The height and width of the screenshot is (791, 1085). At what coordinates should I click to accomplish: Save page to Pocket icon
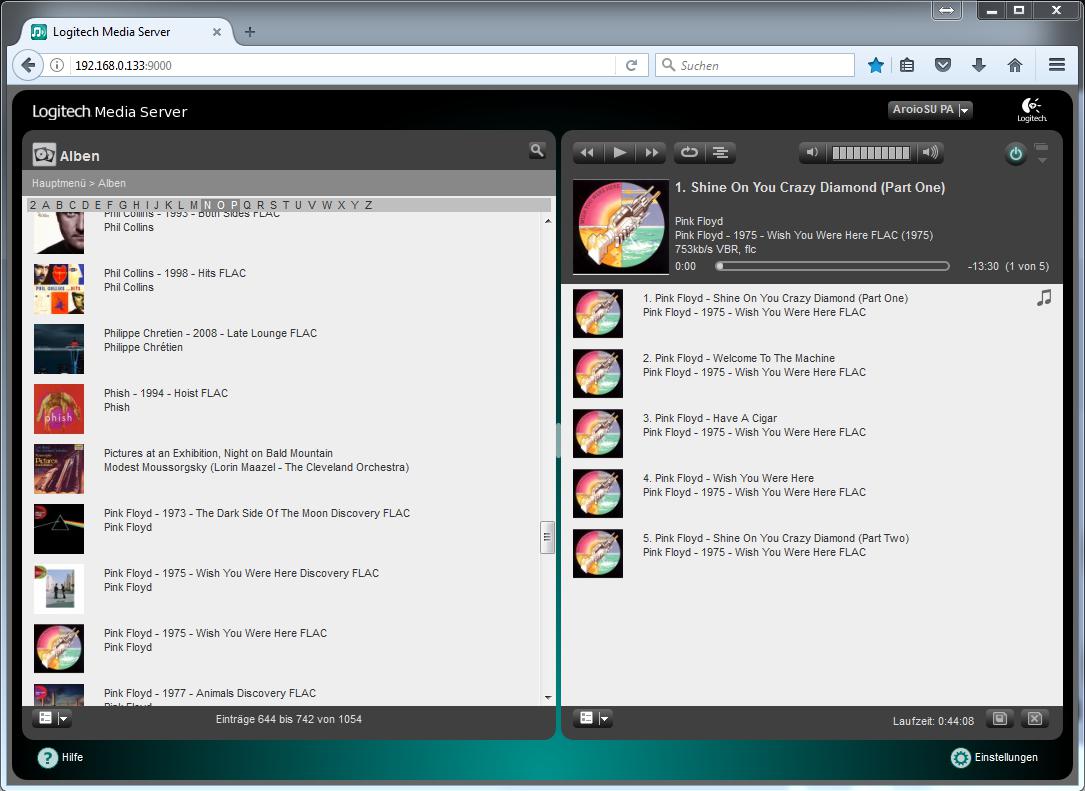pos(942,65)
